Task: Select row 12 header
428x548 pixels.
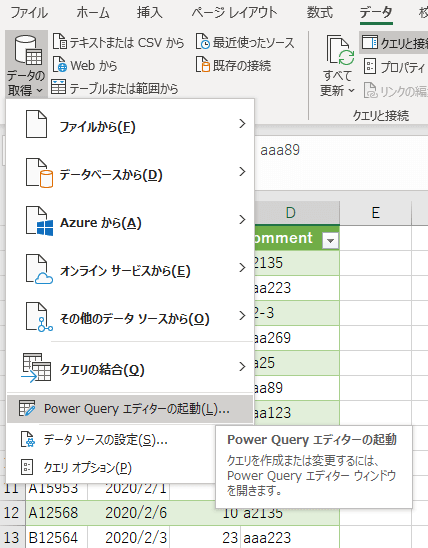Action: coord(12,513)
